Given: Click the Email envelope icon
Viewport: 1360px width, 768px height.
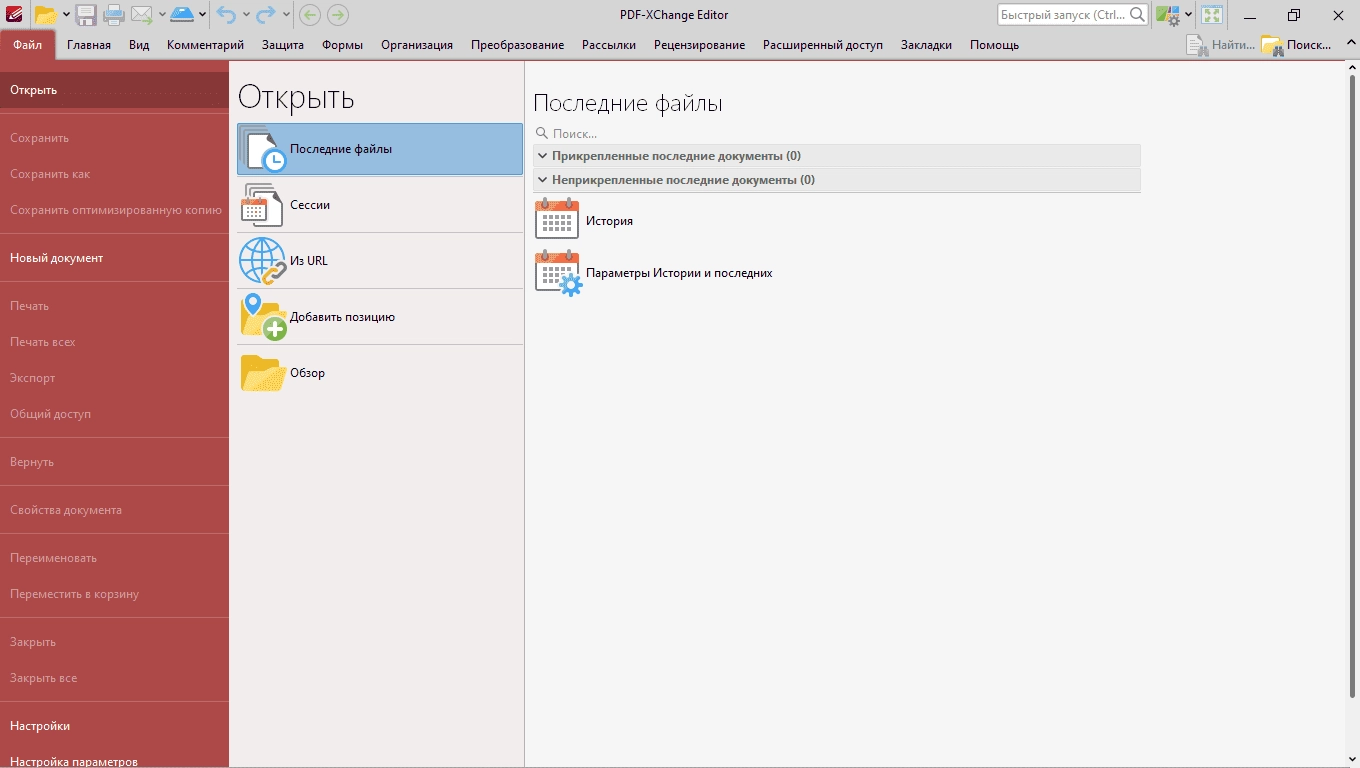Looking at the screenshot, I should [x=142, y=14].
